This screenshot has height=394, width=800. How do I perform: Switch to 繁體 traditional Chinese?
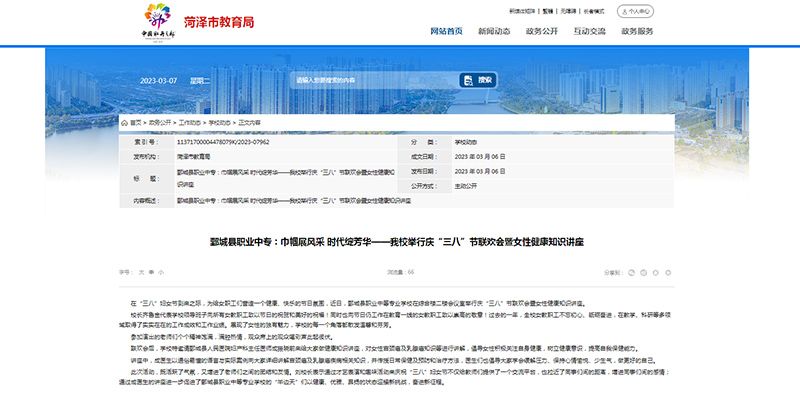pyautogui.click(x=548, y=11)
